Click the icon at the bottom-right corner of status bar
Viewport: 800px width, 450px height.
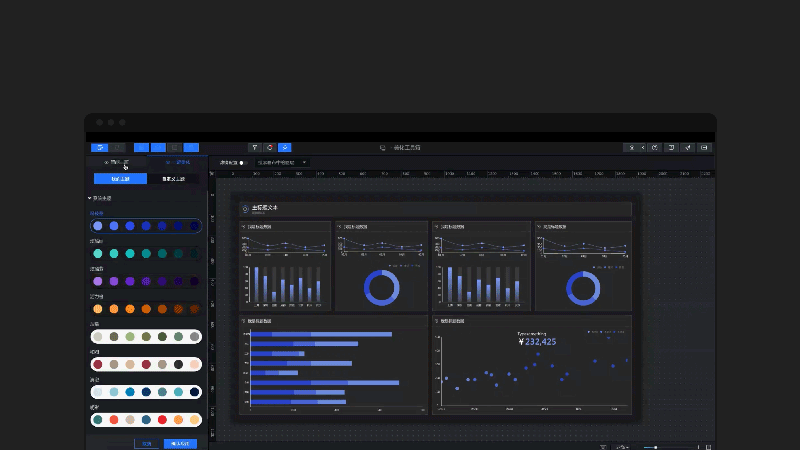708,447
